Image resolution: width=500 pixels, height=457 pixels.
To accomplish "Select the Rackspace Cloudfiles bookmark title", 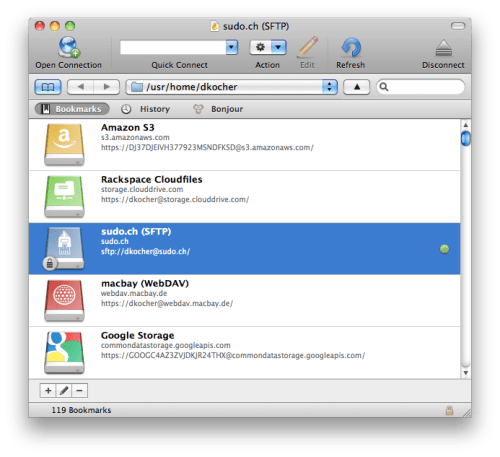I will click(152, 180).
